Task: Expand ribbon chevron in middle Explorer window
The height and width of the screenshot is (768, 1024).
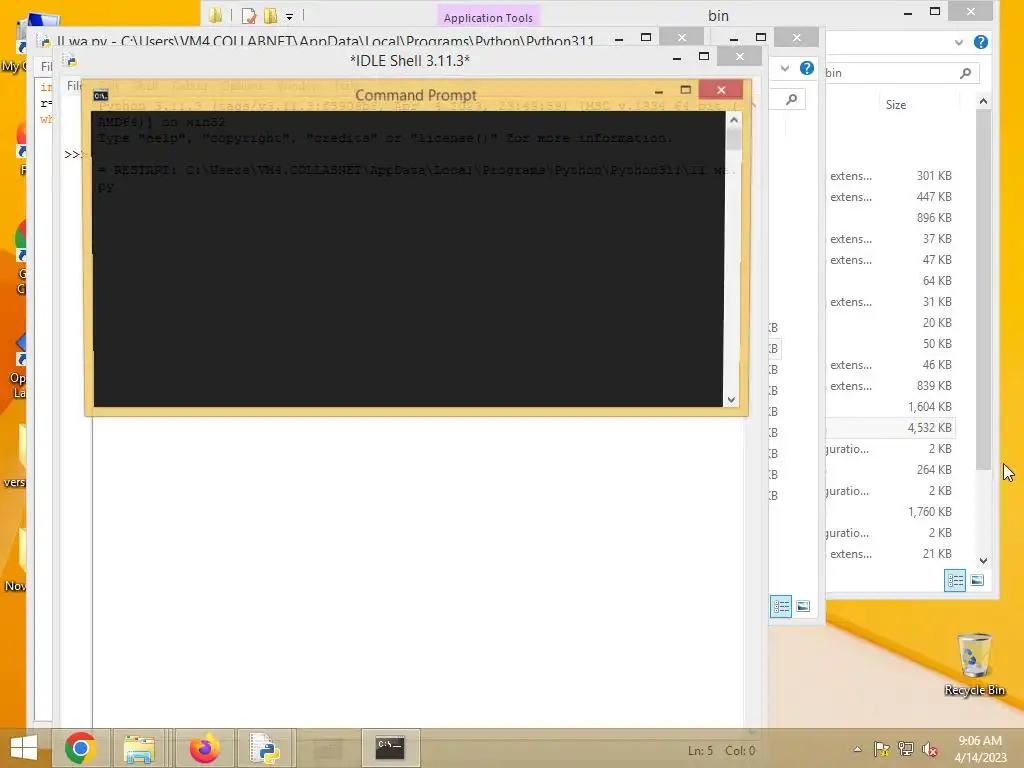Action: click(785, 68)
